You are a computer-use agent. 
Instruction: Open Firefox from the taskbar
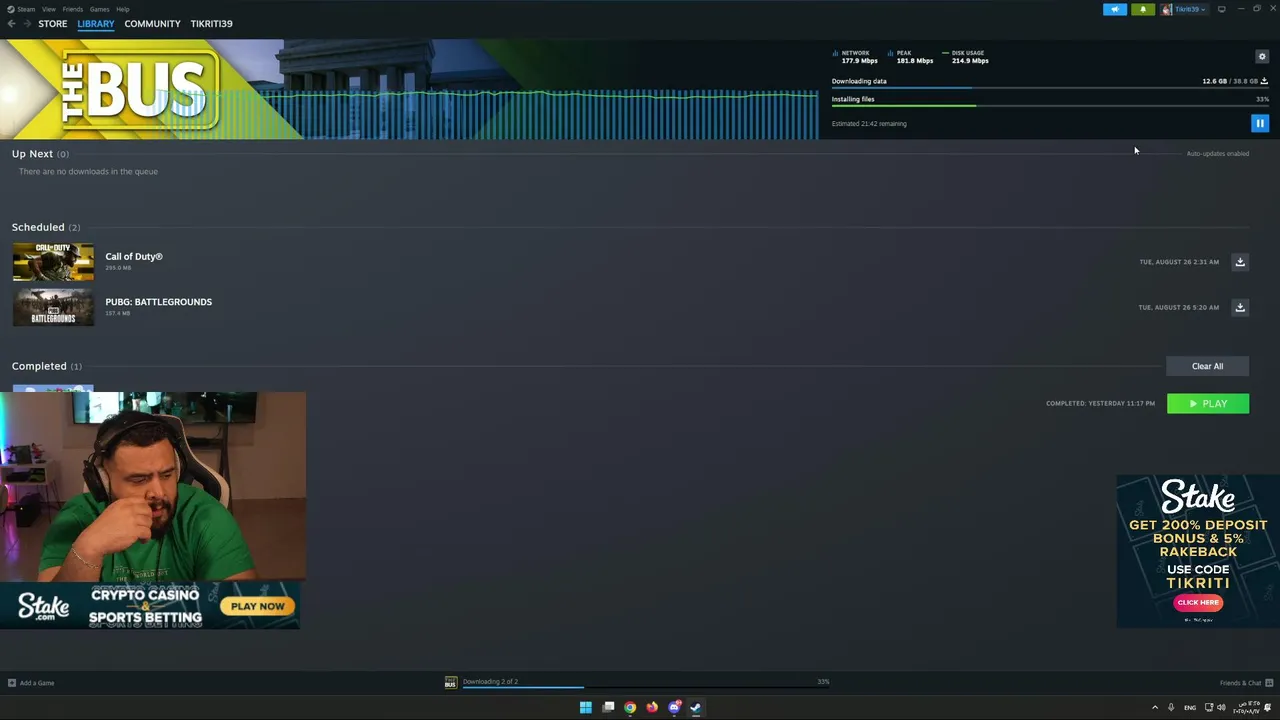pyautogui.click(x=652, y=707)
